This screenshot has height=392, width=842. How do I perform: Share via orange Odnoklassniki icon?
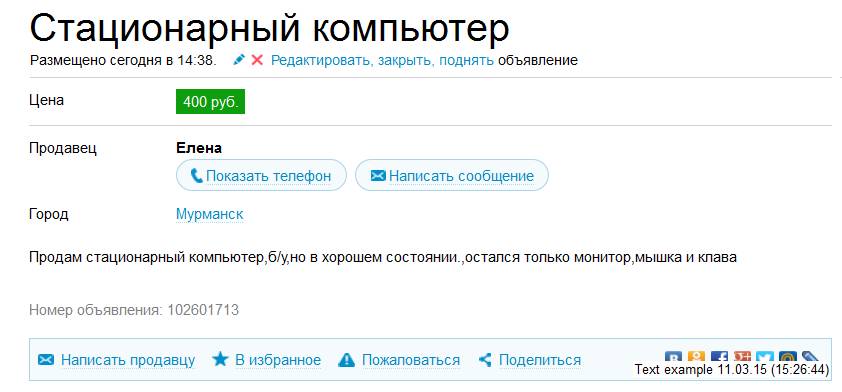click(x=696, y=357)
